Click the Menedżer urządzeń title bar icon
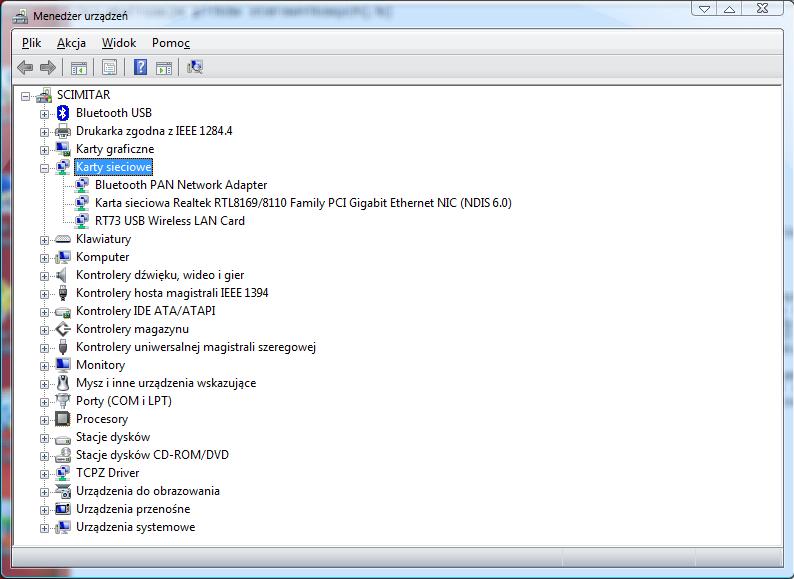The width and height of the screenshot is (794, 579). [x=20, y=17]
